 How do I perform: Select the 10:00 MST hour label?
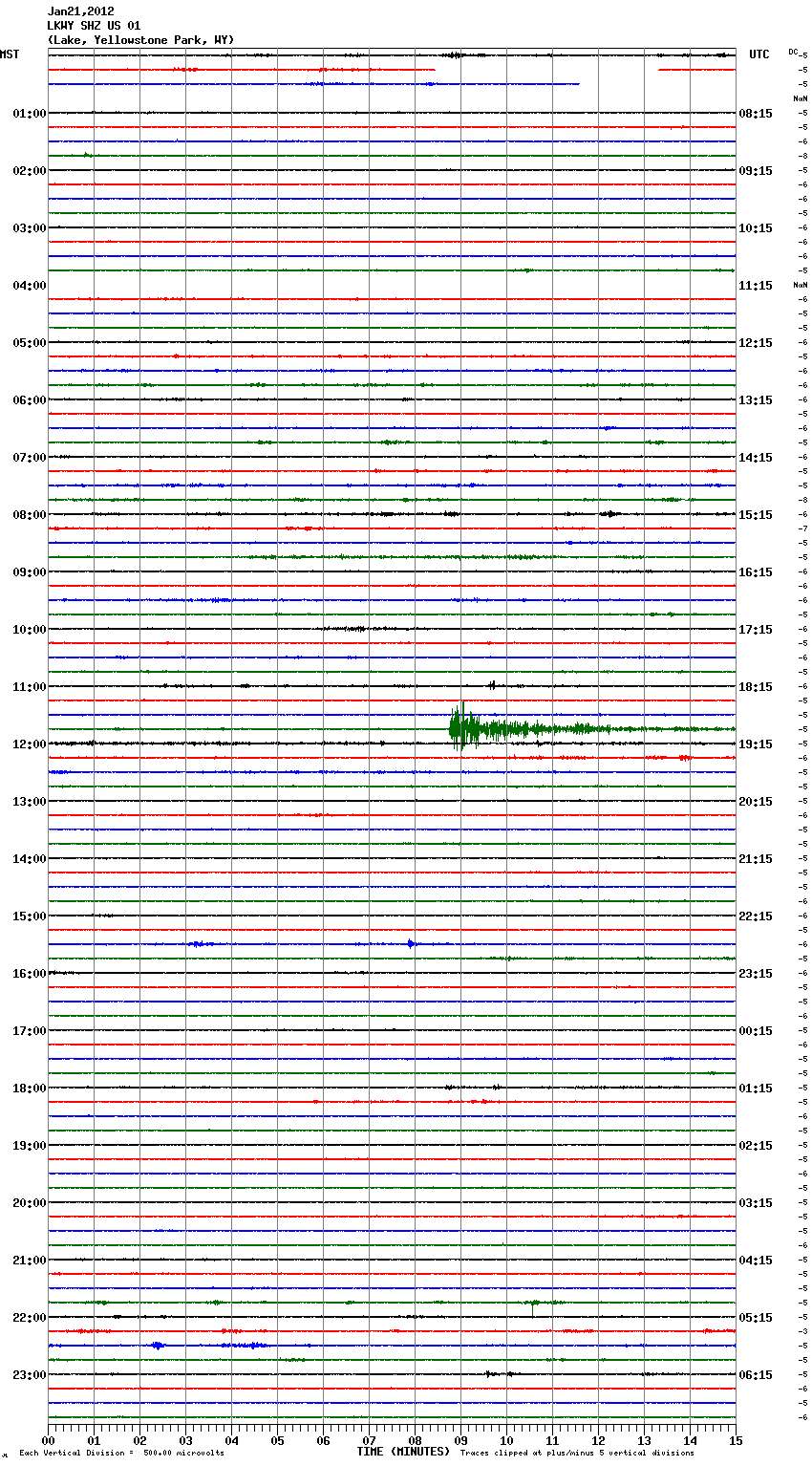click(x=29, y=630)
